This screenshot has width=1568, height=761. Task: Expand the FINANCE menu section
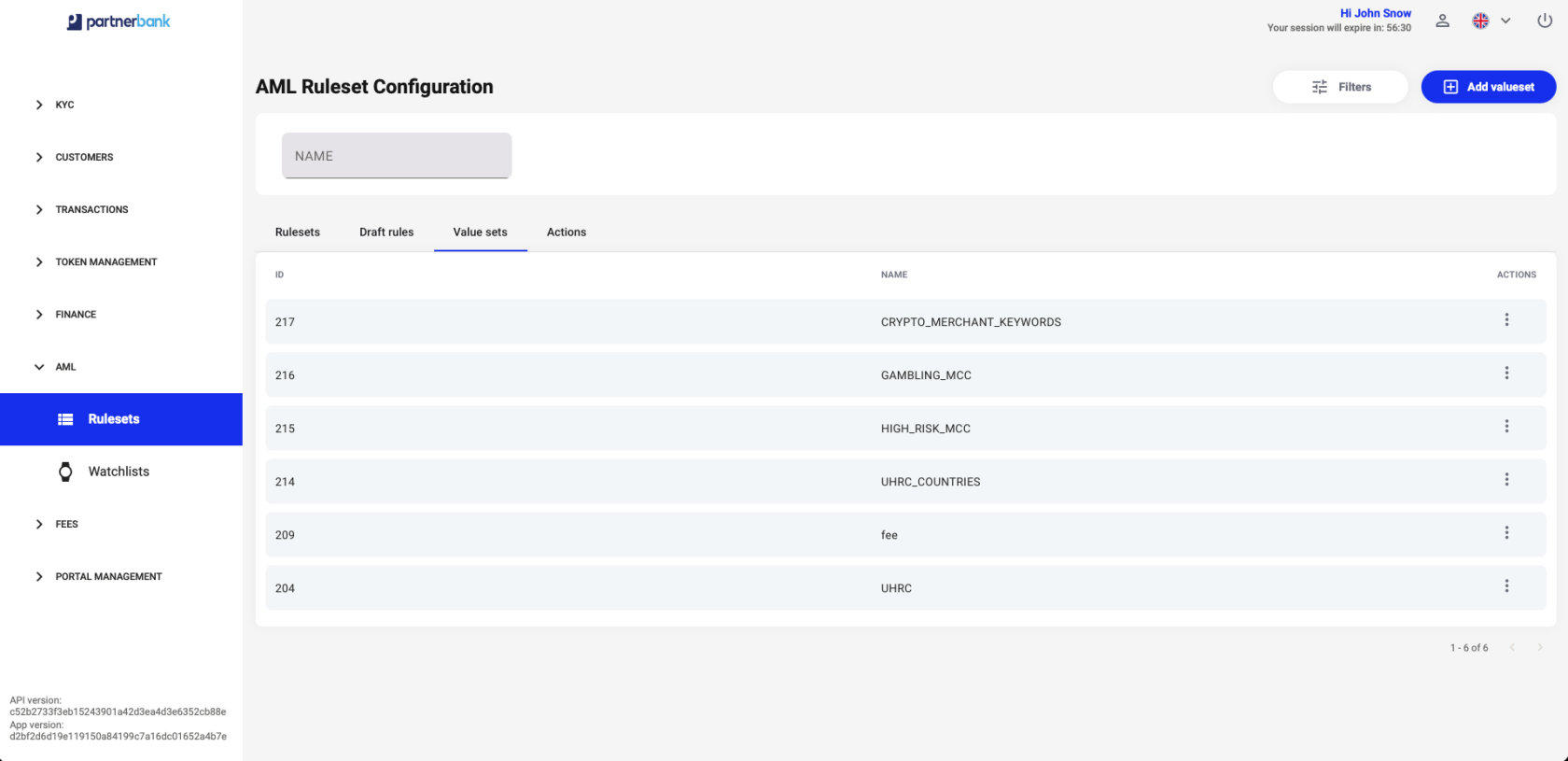coord(65,315)
